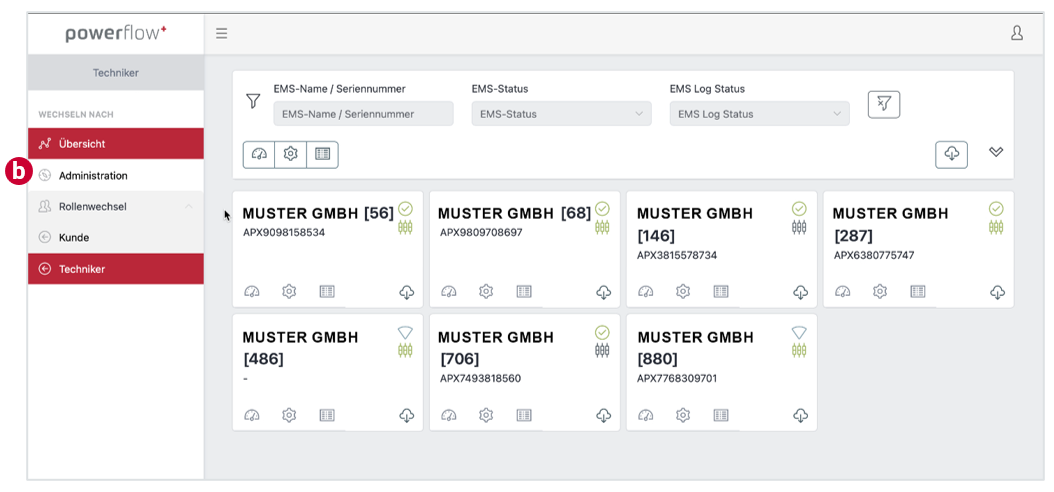Switch toolbar view to dashboard gauge
Screen dimensions: 1054x492
click(259, 154)
